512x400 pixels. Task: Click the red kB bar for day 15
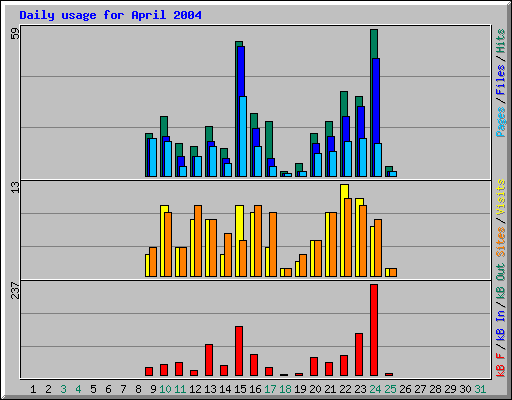pos(239,351)
